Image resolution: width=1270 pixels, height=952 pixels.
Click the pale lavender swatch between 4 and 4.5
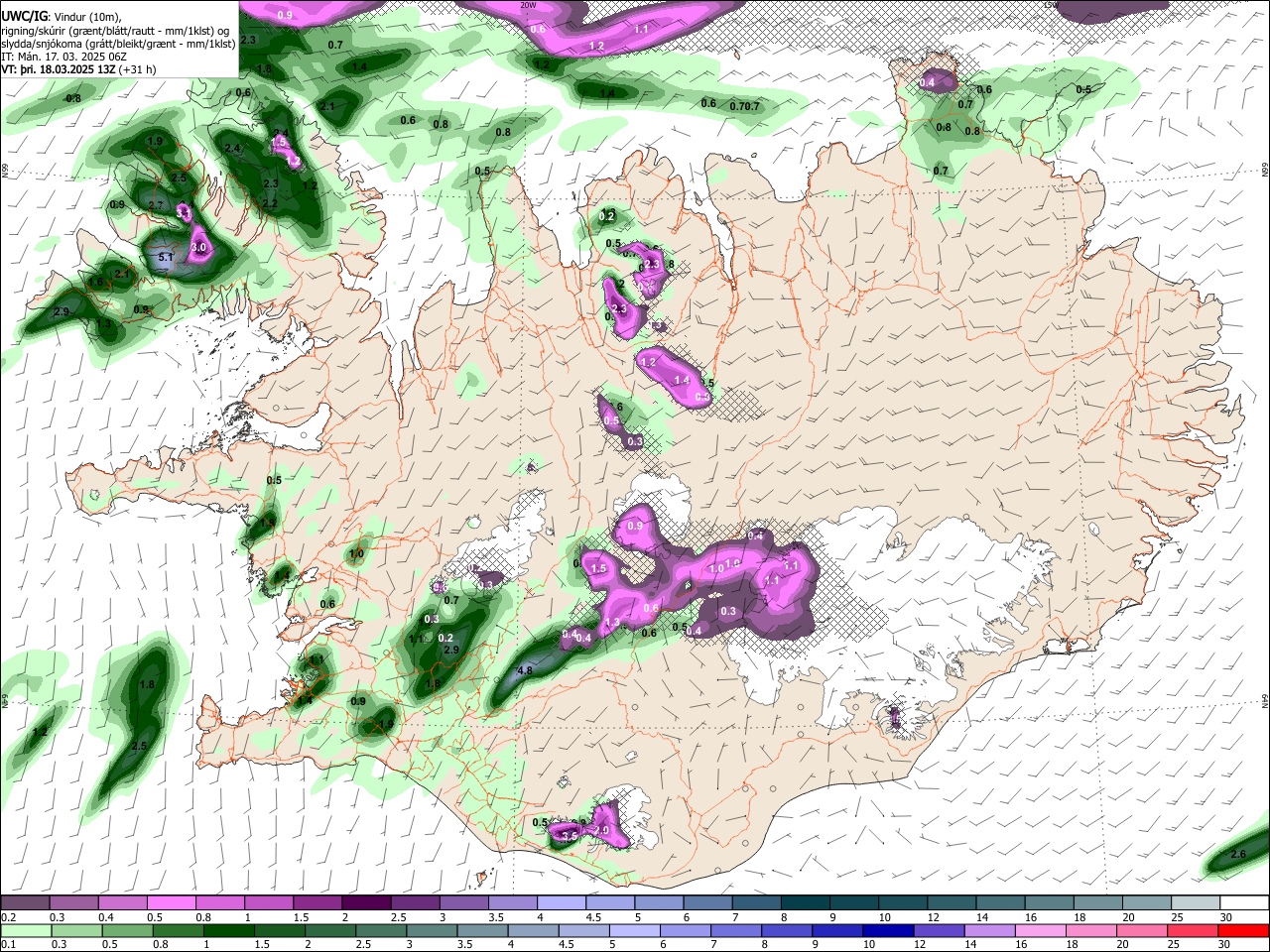click(x=560, y=903)
